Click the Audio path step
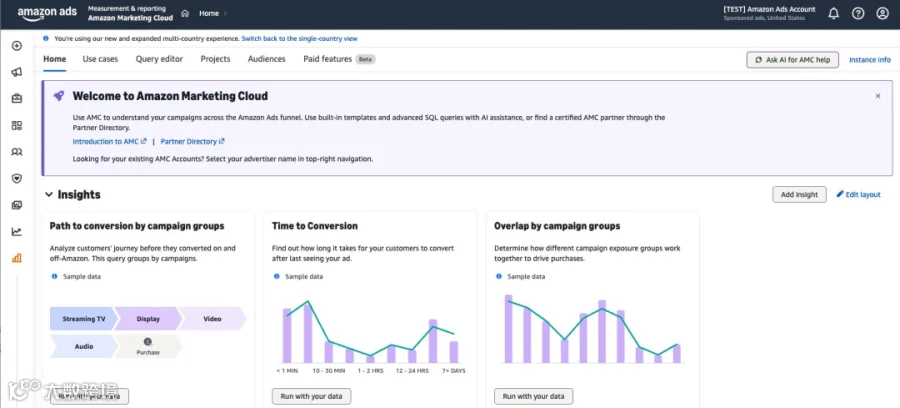Screen dimensions: 900x408 point(84,347)
